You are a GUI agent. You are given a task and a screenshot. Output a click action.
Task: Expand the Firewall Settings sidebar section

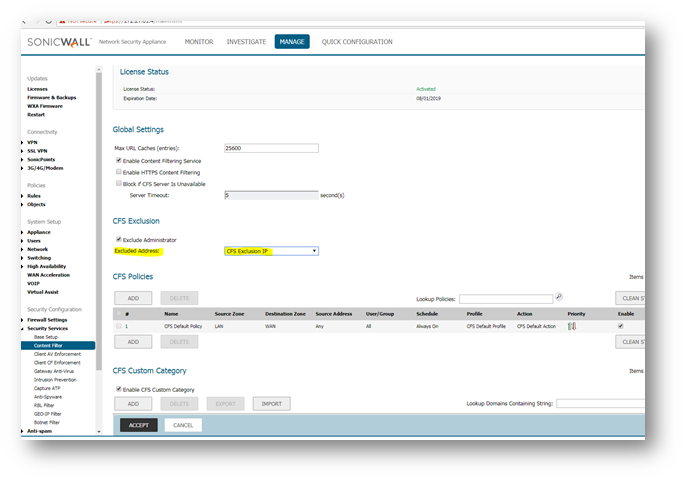22,320
